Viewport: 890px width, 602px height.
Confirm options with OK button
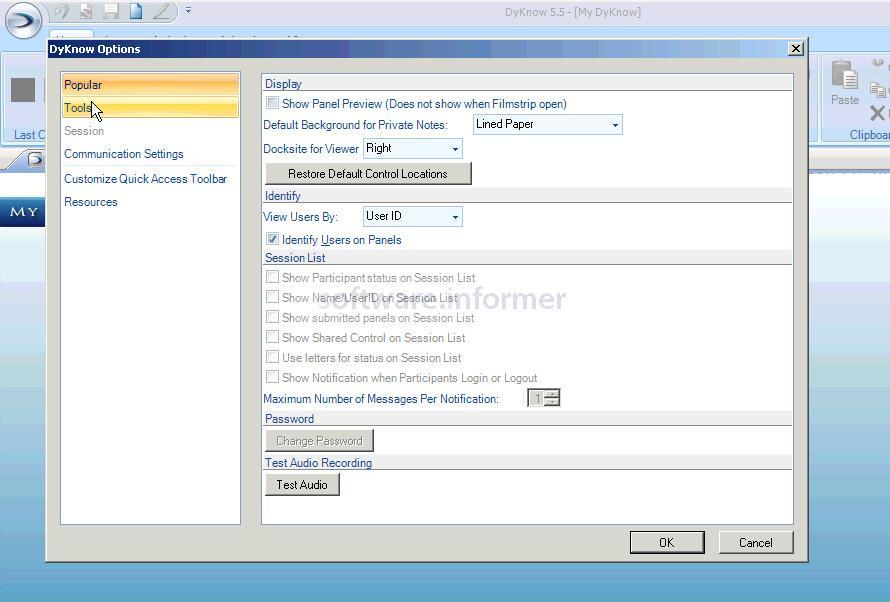pyautogui.click(x=667, y=542)
